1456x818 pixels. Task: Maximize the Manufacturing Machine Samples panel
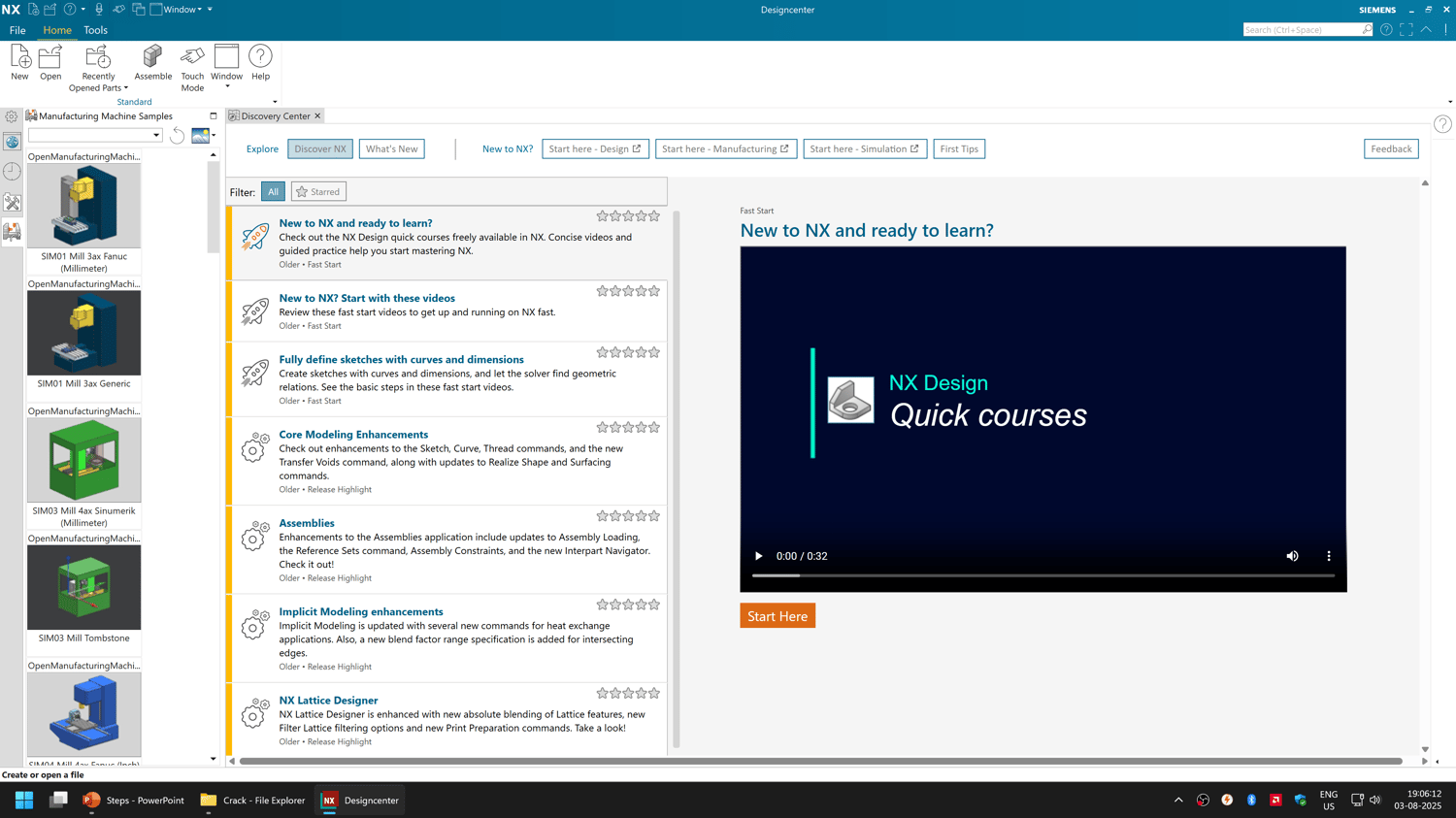tap(214, 116)
